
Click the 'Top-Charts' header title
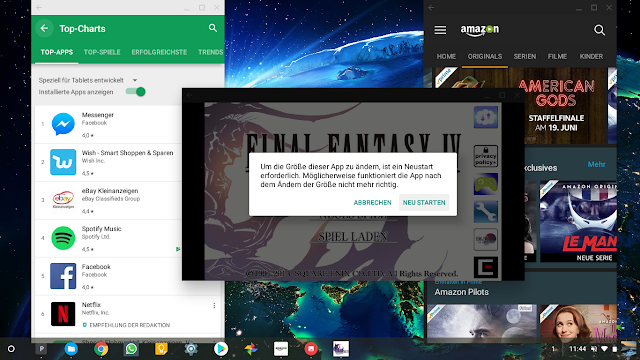(x=82, y=29)
